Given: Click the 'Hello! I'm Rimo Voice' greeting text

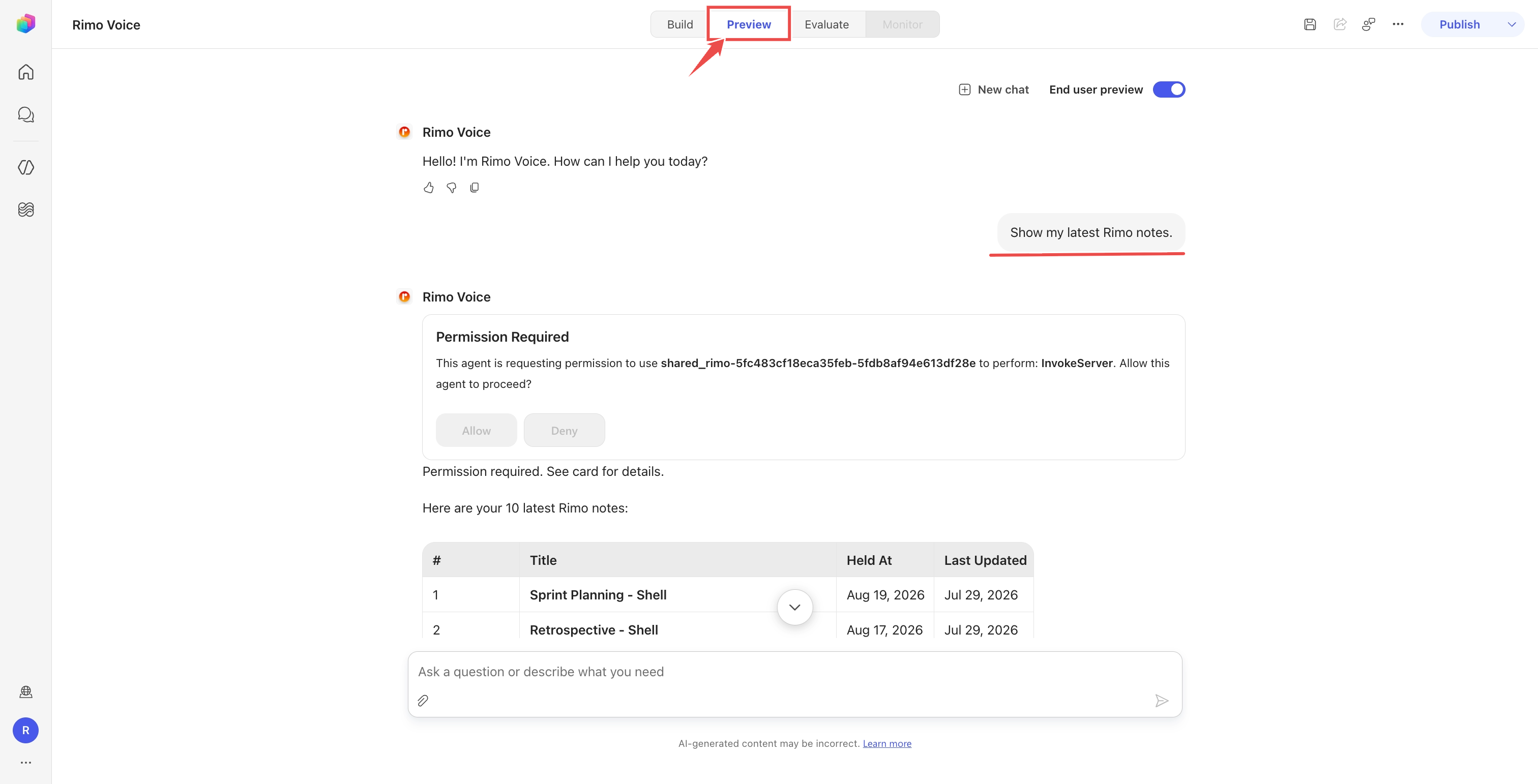Looking at the screenshot, I should pyautogui.click(x=565, y=162).
